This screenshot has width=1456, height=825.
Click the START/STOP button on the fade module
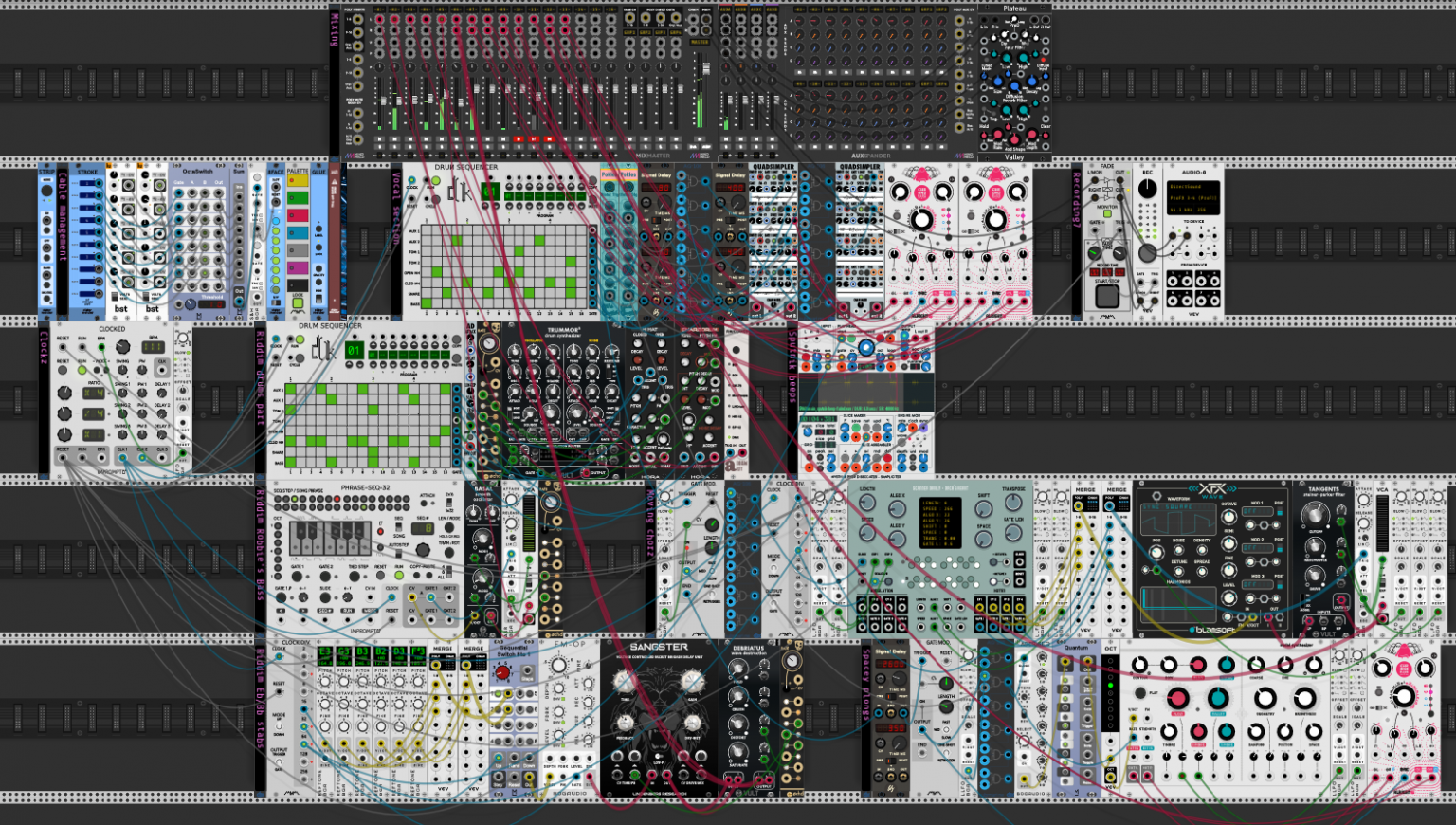(1107, 295)
